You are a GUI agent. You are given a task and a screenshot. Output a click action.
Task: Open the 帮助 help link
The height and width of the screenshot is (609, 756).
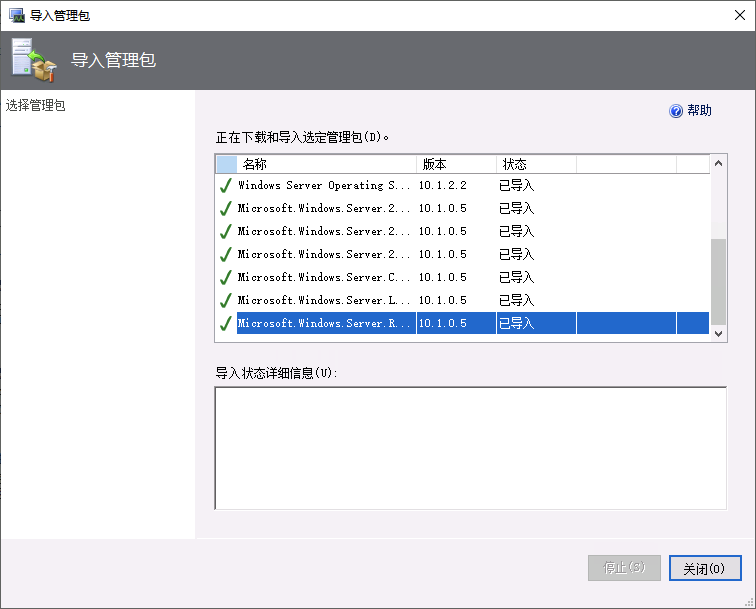[x=699, y=110]
